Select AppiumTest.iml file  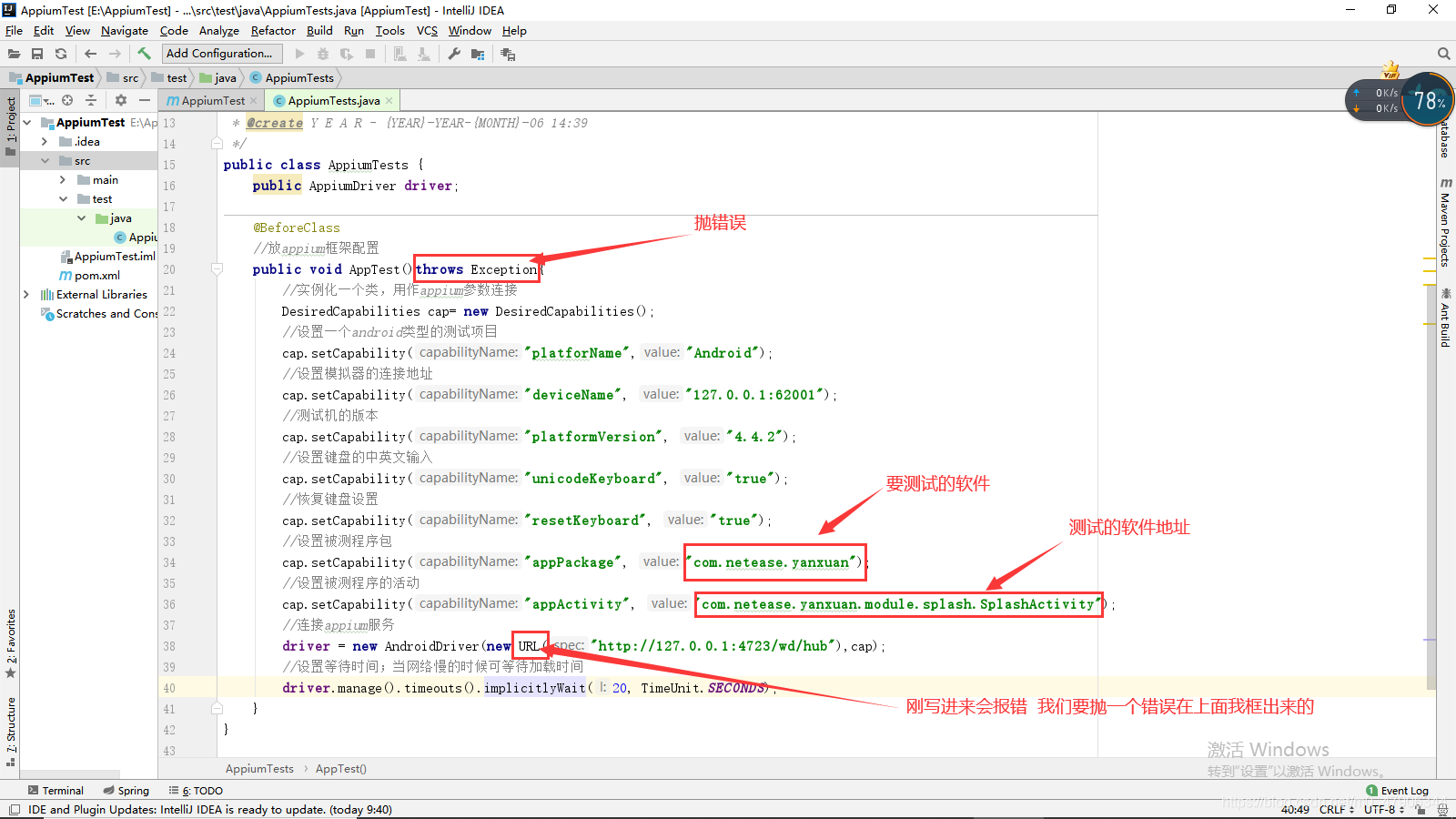click(x=107, y=256)
